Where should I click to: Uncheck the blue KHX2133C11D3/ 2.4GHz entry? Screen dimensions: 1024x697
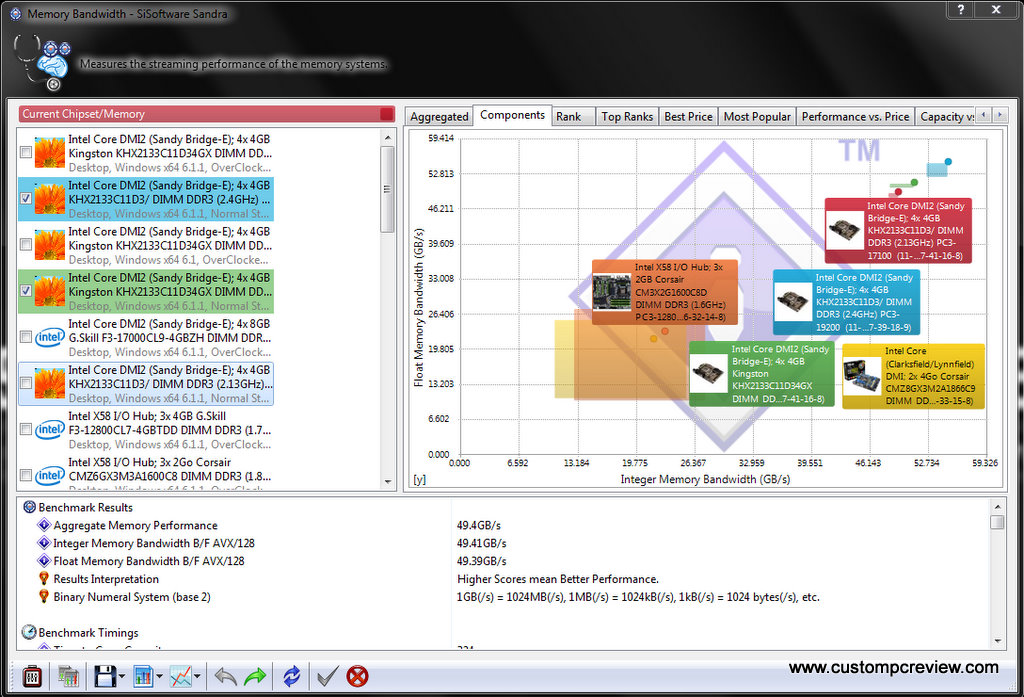pyautogui.click(x=26, y=198)
